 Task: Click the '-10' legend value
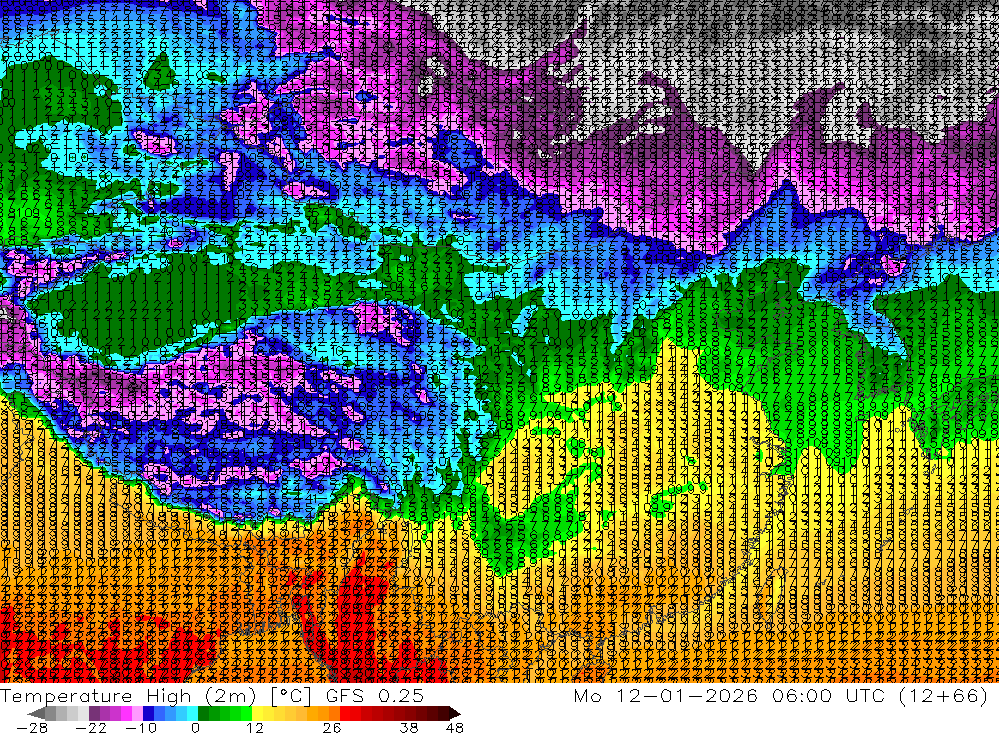coord(141,727)
